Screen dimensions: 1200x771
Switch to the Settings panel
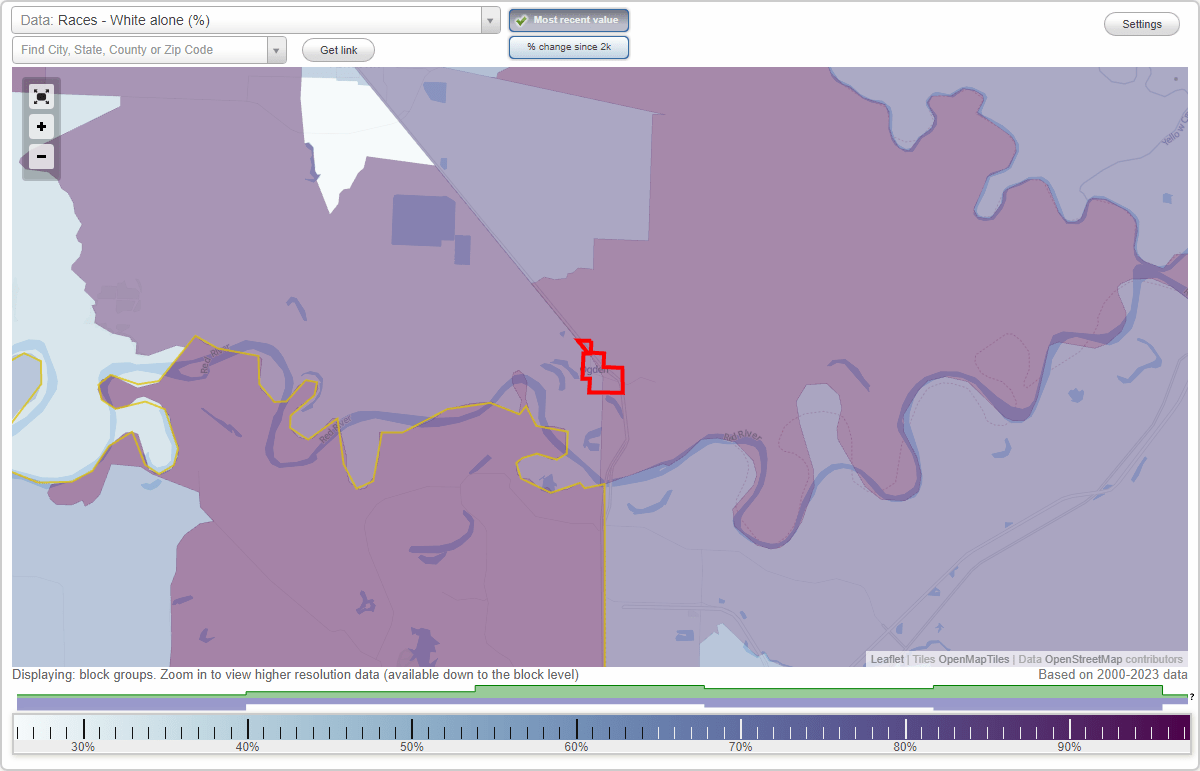point(1141,23)
